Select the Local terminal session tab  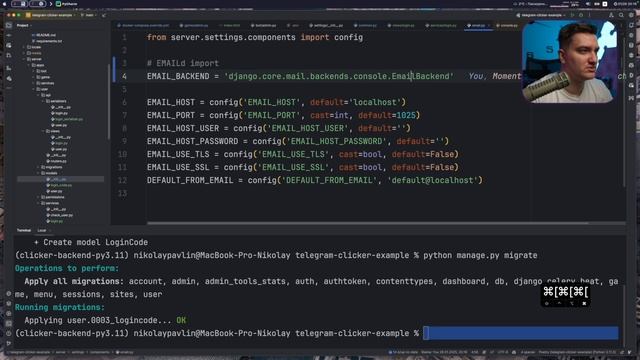(42, 230)
